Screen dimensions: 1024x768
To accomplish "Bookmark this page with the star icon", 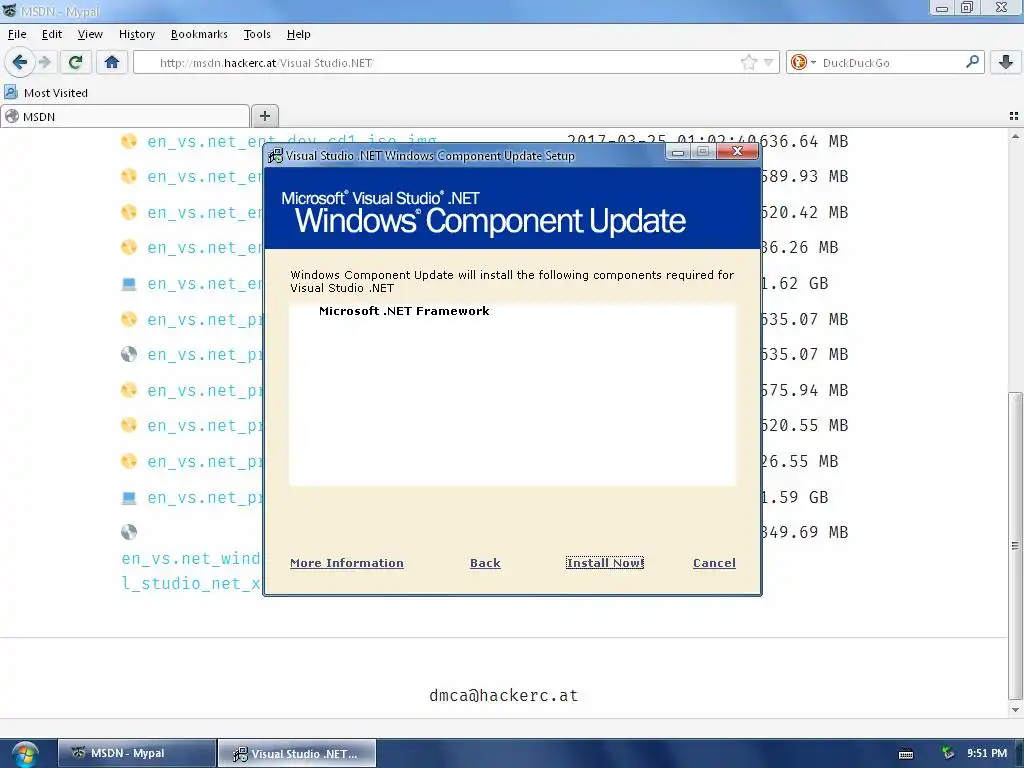I will pyautogui.click(x=748, y=62).
